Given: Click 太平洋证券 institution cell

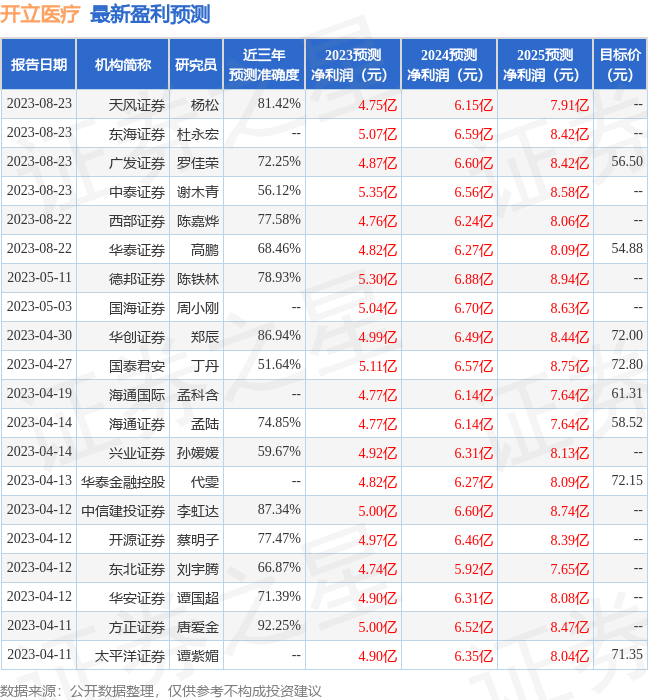Looking at the screenshot, I should [x=130, y=656].
